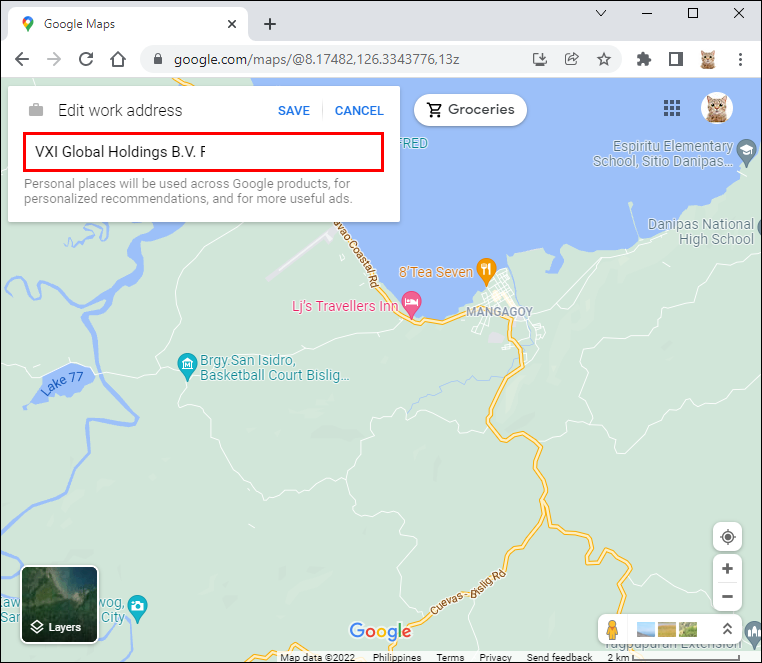Image resolution: width=762 pixels, height=663 pixels.
Task: Close the Google Maps tab
Action: coord(232,24)
